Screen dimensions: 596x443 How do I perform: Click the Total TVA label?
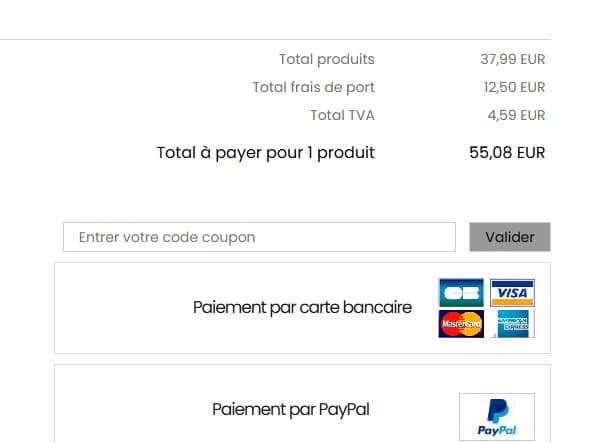pyautogui.click(x=342, y=115)
